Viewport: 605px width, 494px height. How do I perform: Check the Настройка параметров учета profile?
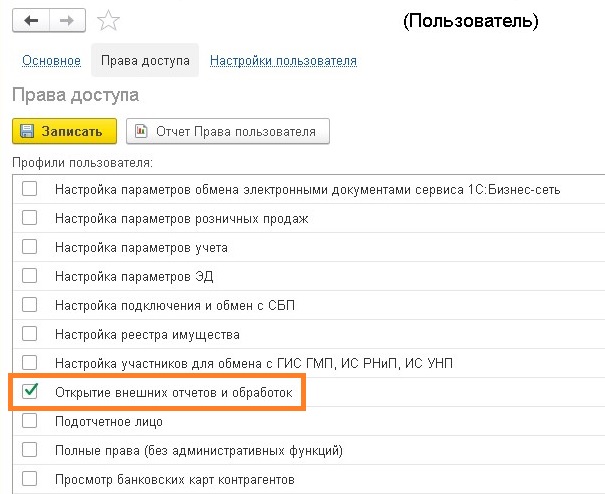pos(30,247)
